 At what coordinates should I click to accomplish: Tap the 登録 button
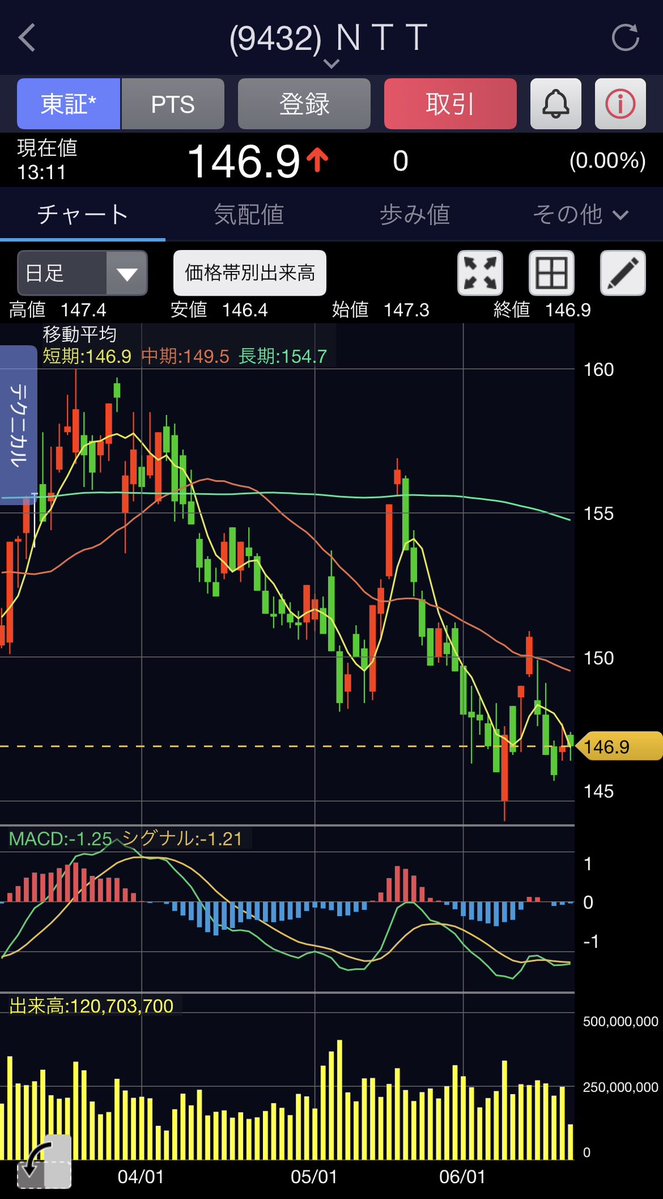pyautogui.click(x=304, y=103)
